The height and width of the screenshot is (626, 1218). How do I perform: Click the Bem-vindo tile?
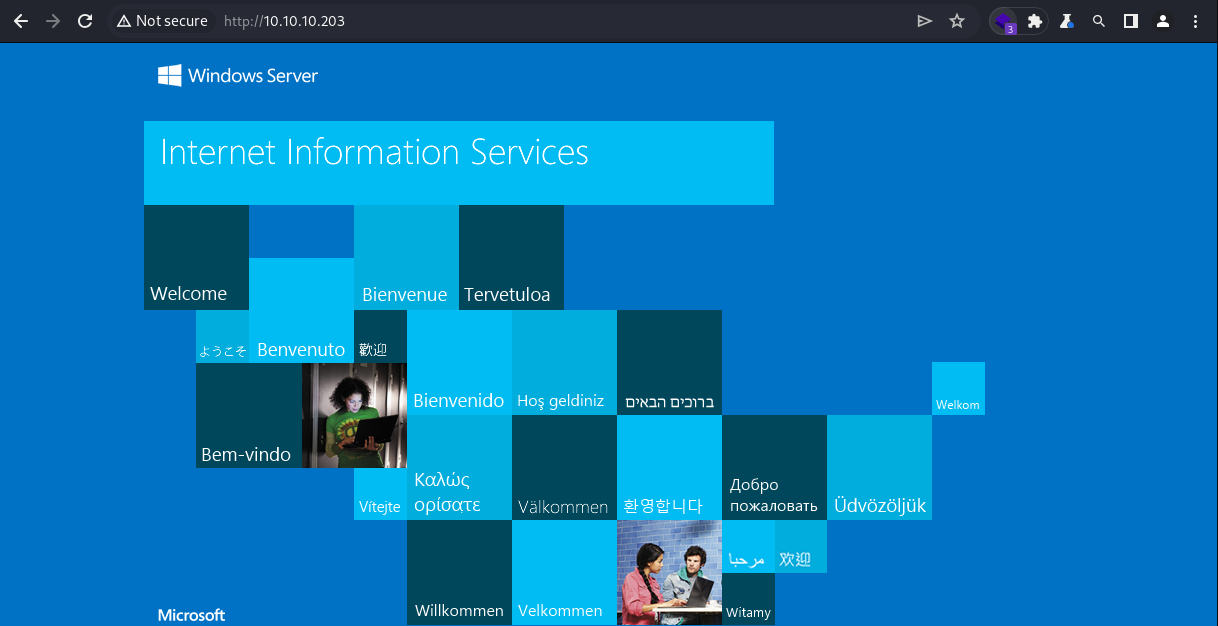[249, 415]
